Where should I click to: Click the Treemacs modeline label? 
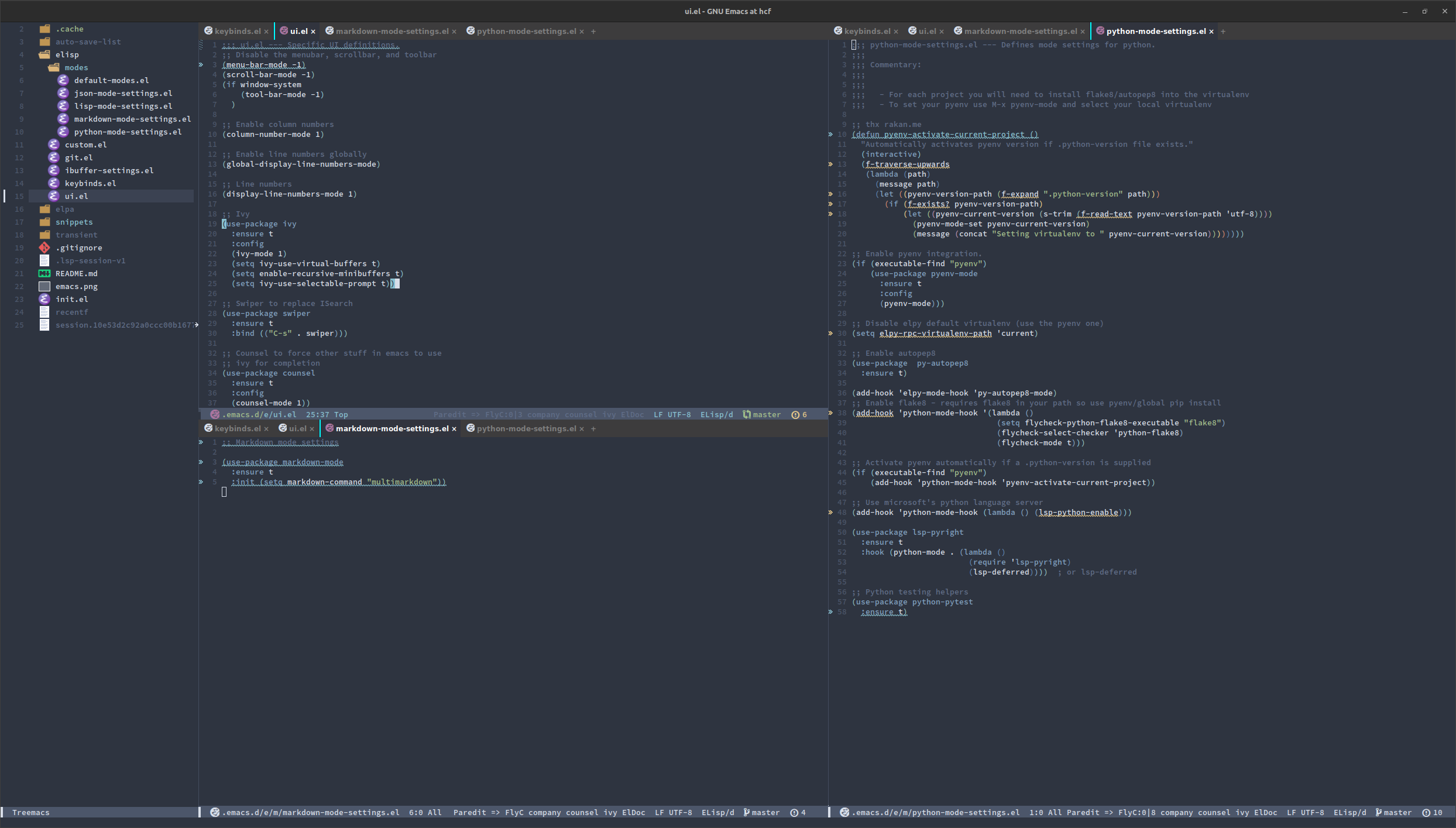[30, 812]
